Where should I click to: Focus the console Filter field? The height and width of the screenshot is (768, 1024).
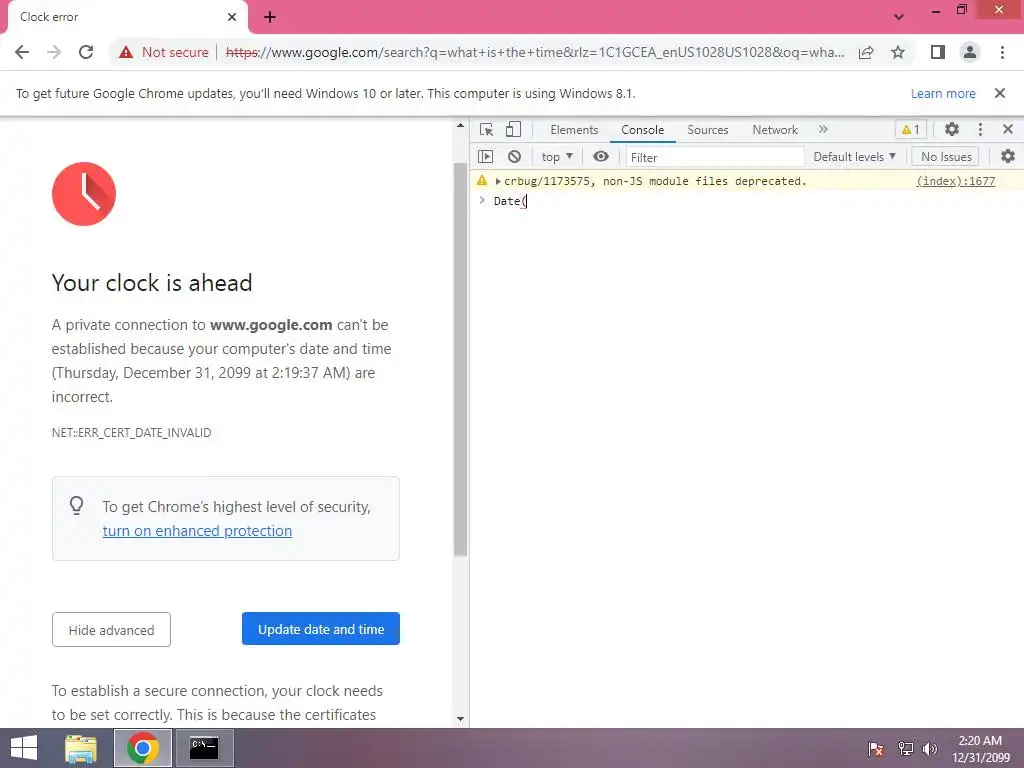[714, 157]
